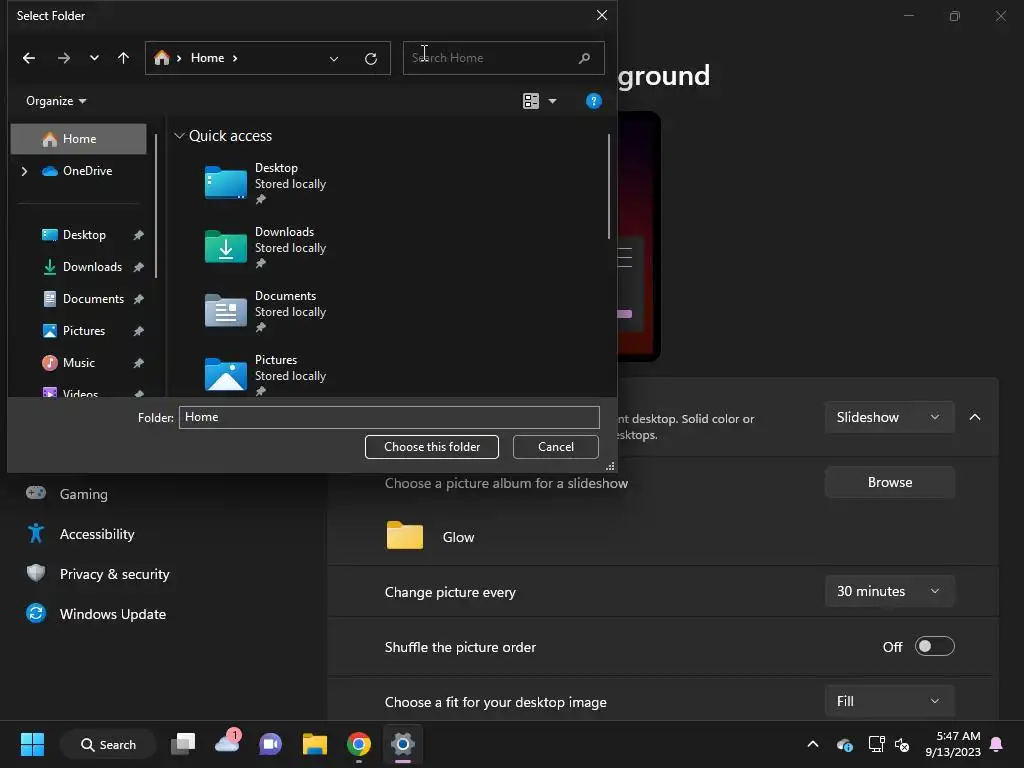
Task: Click Choose this folder button
Action: tap(432, 447)
